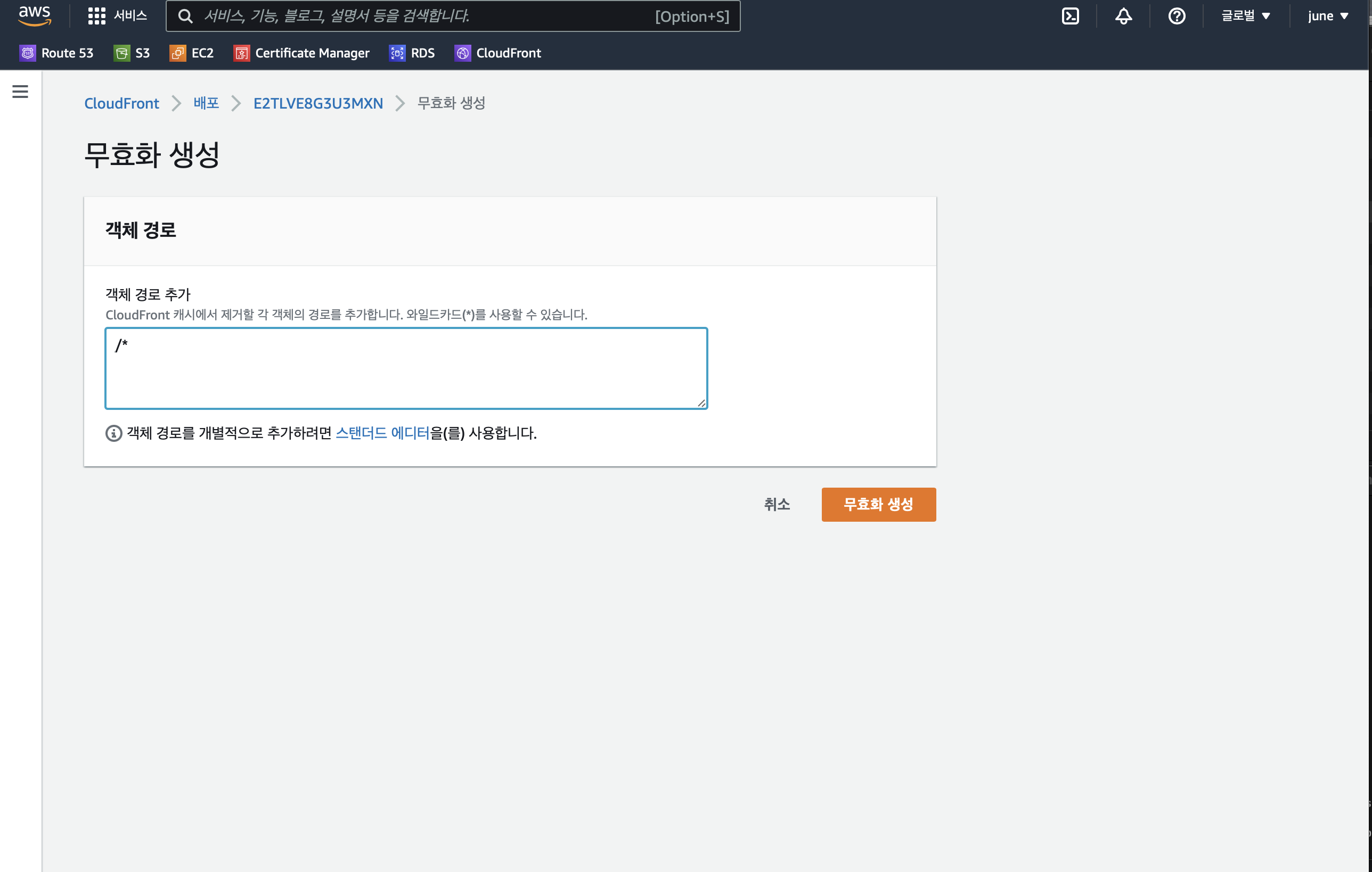
Task: Open the Route 53 favorites shortcut
Action: pyautogui.click(x=56, y=53)
